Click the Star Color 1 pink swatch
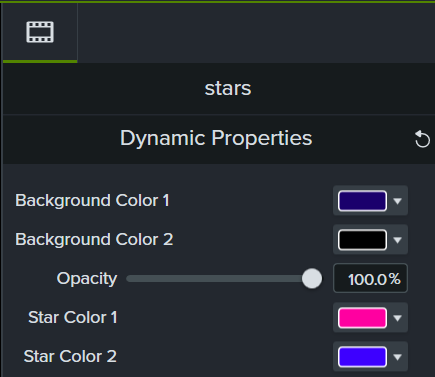Screen dimensions: 435x377 pyautogui.click(x=362, y=318)
